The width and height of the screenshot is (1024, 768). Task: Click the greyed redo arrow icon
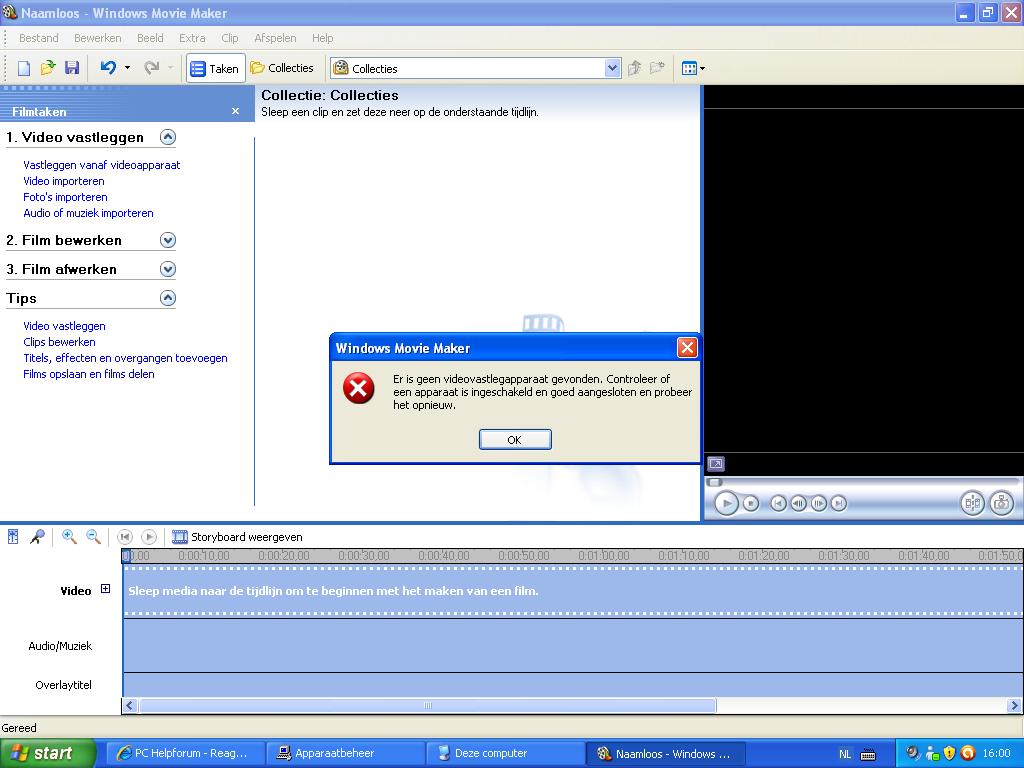click(x=152, y=68)
